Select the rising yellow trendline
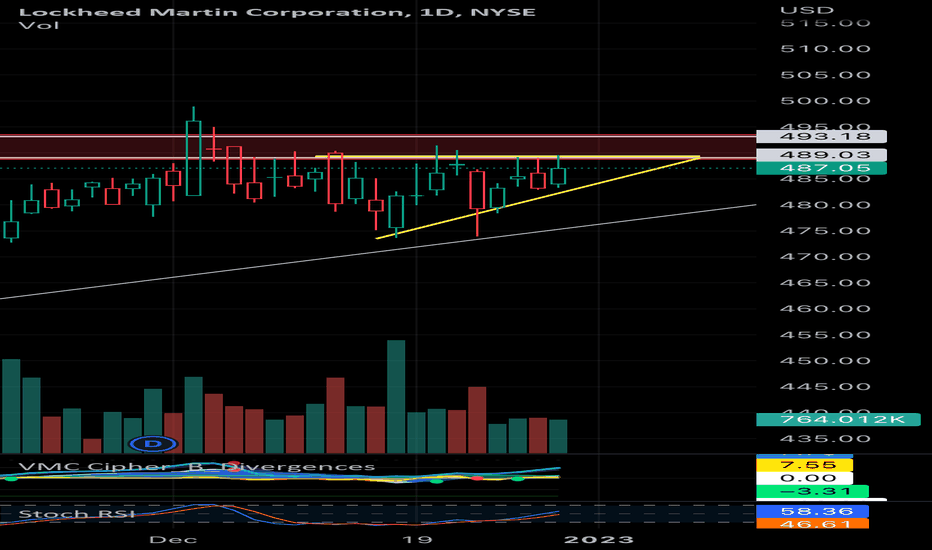This screenshot has width=932, height=550. [538, 198]
